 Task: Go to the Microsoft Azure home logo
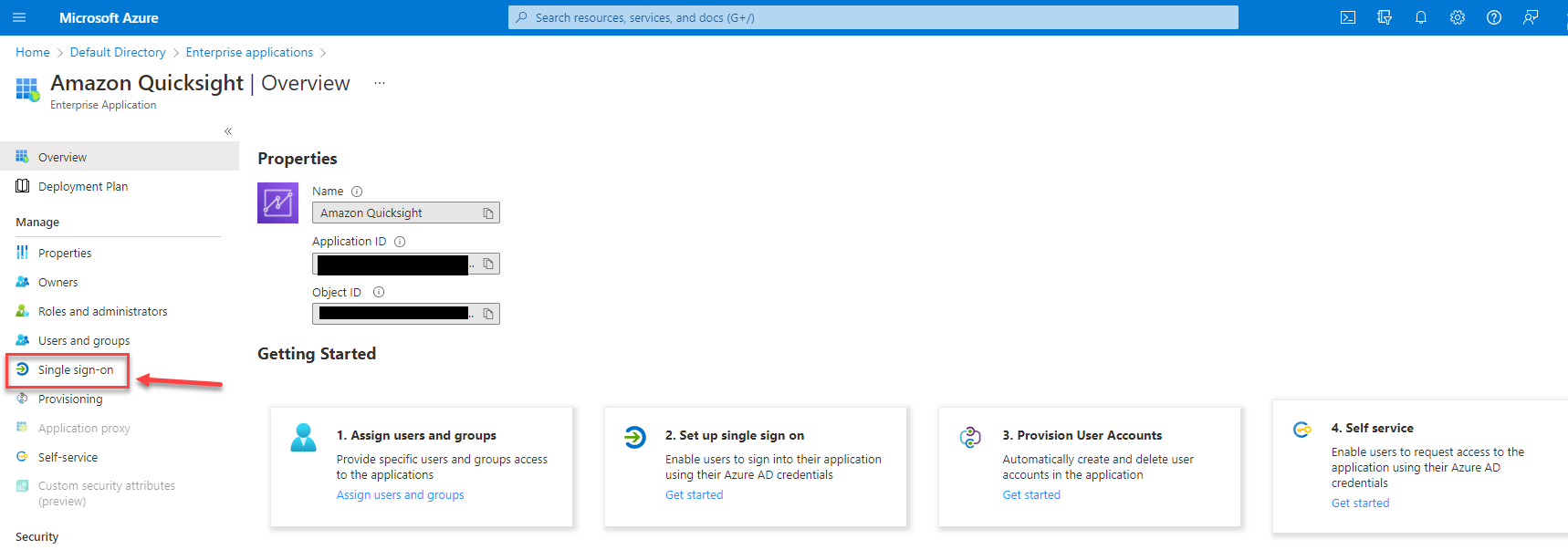tap(109, 17)
